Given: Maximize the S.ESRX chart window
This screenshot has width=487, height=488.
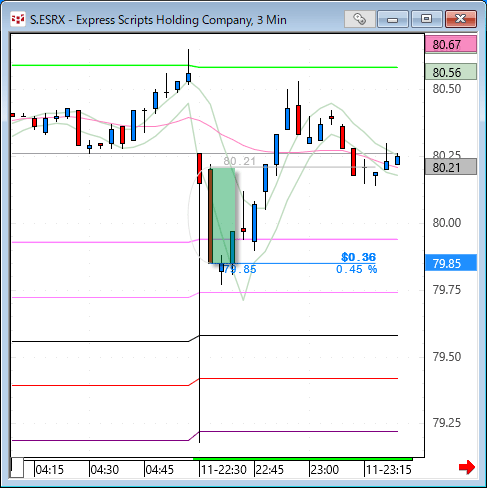Looking at the screenshot, I should pos(426,19).
